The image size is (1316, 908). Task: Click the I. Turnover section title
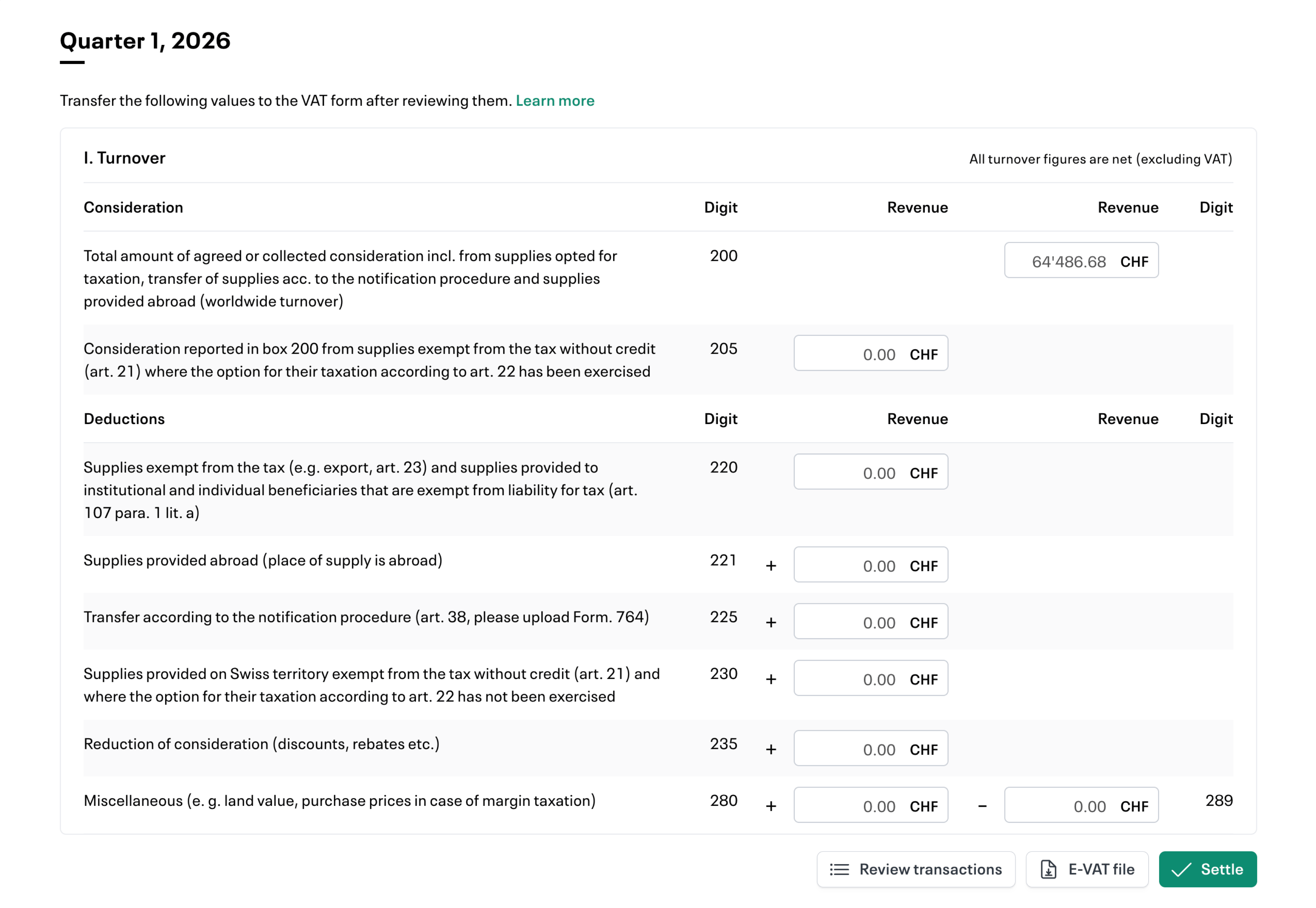124,158
